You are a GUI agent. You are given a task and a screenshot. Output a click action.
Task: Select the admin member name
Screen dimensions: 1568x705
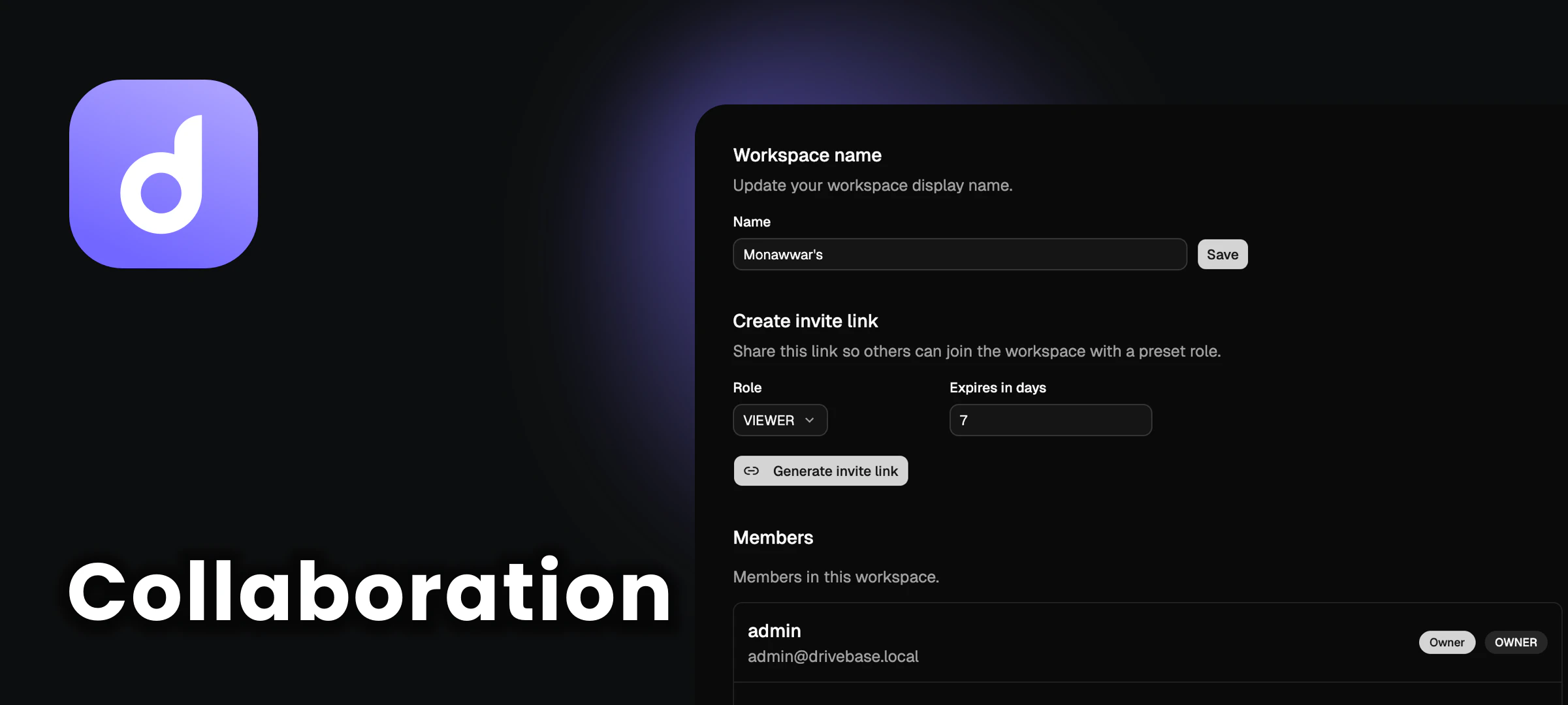(774, 631)
